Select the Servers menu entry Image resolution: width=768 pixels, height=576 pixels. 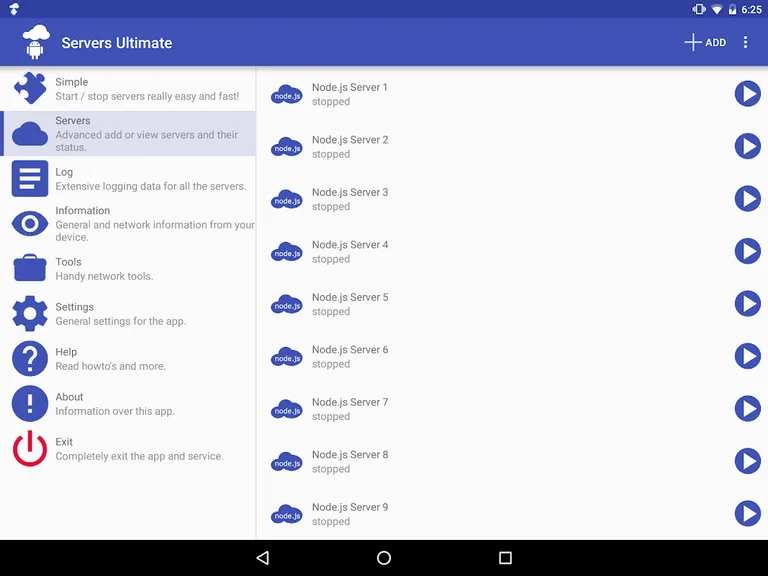(x=130, y=134)
